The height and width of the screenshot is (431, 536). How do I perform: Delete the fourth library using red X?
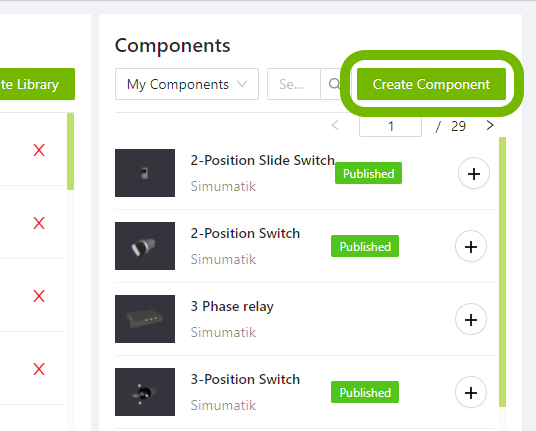tap(39, 369)
